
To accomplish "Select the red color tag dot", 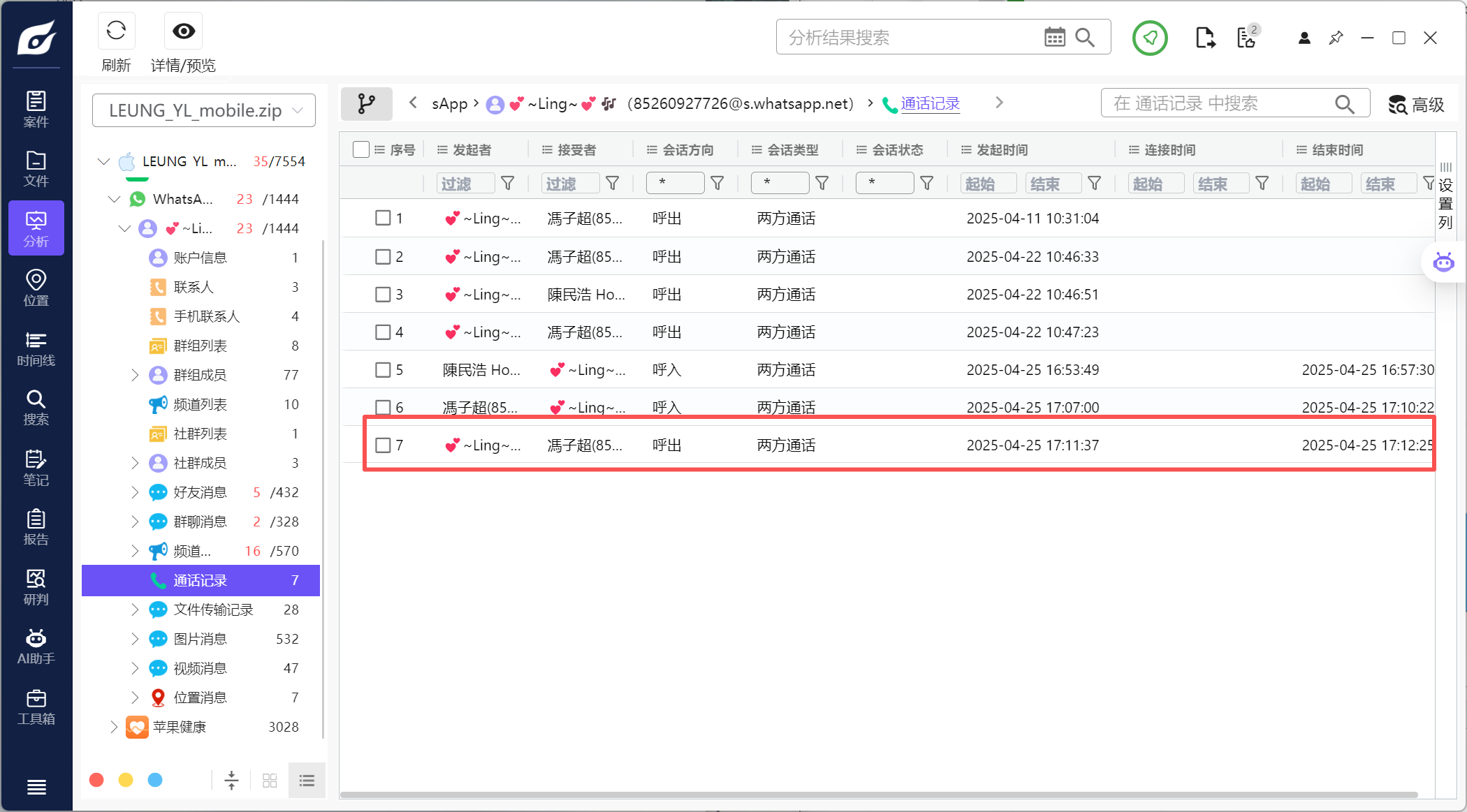I will click(97, 780).
